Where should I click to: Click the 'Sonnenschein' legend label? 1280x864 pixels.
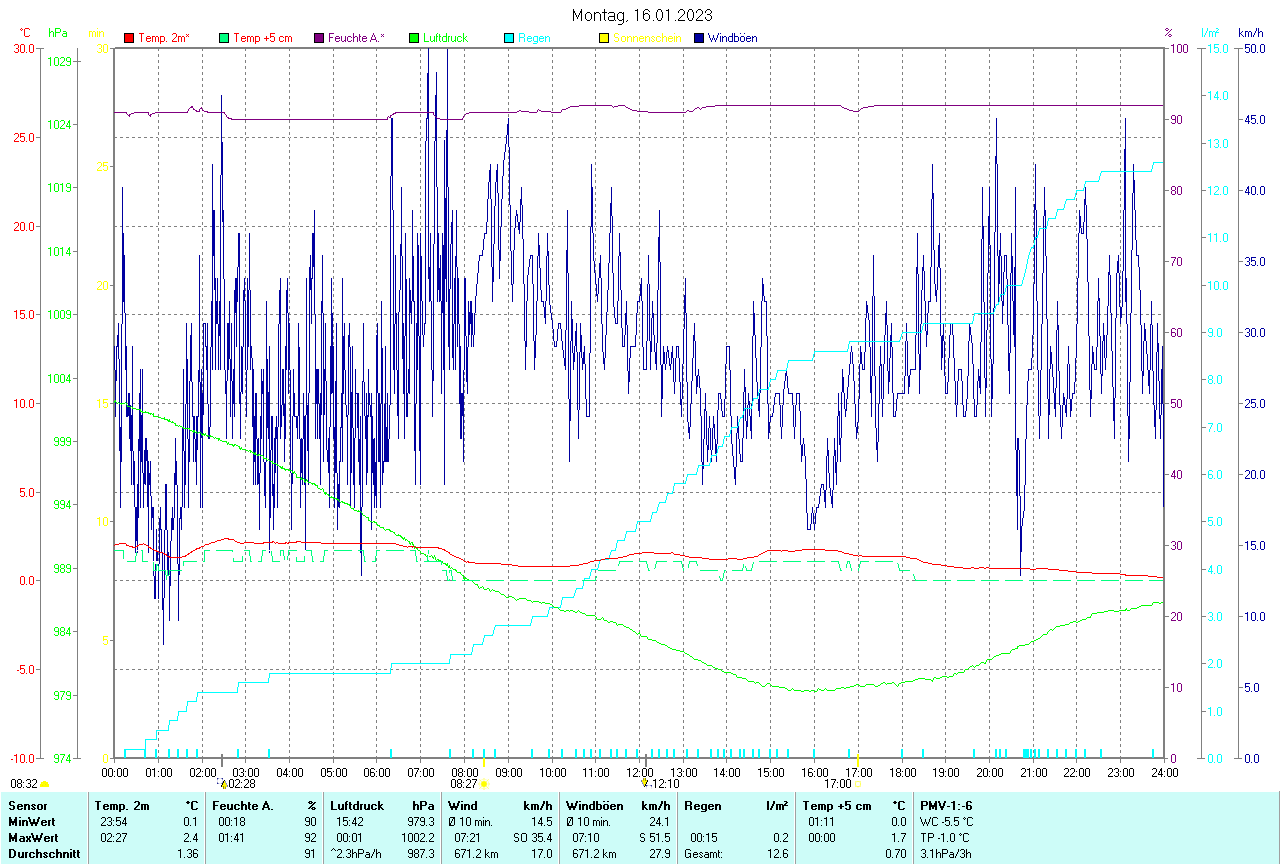click(x=648, y=38)
